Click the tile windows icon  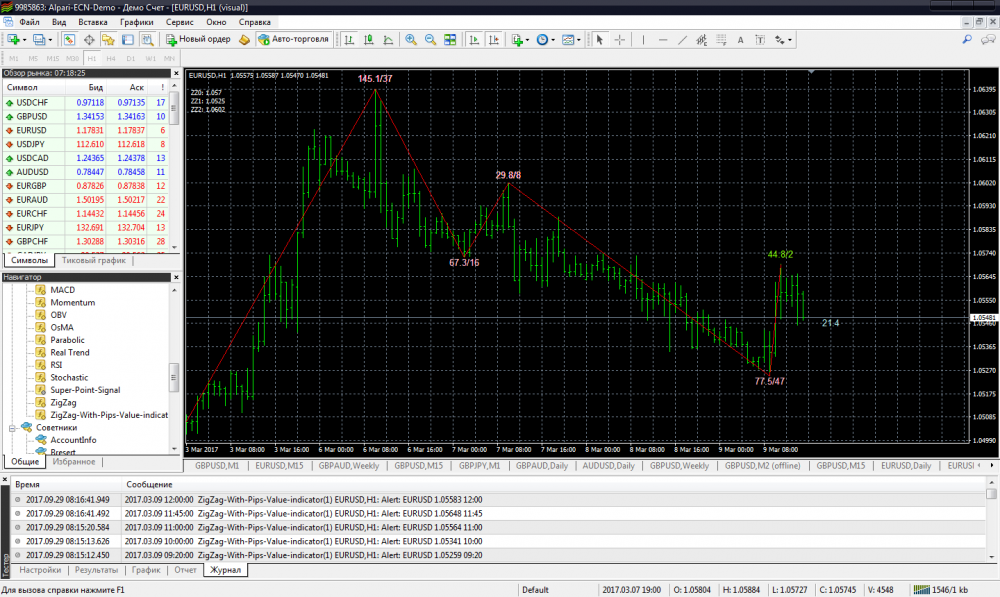450,40
